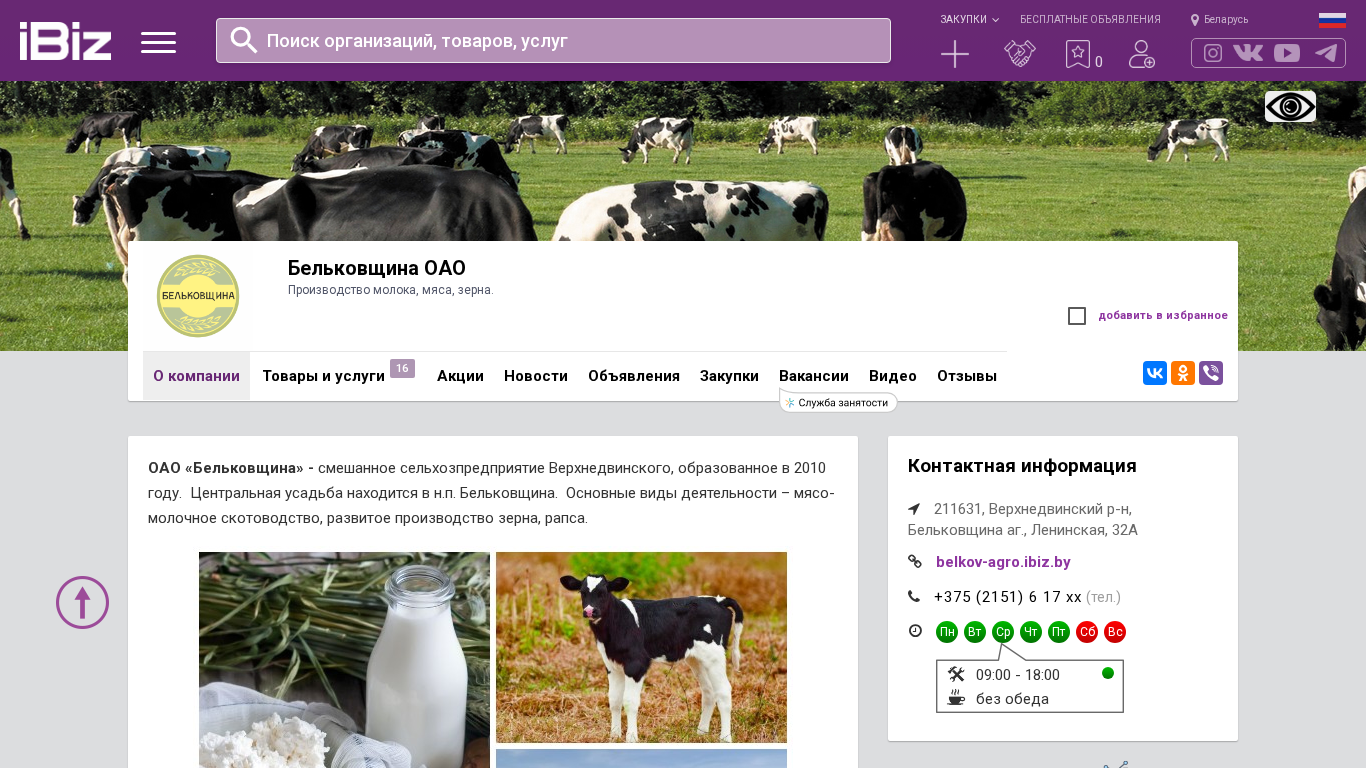This screenshot has width=1366, height=768.
Task: Click the scroll-to-top arrow button
Action: point(82,602)
